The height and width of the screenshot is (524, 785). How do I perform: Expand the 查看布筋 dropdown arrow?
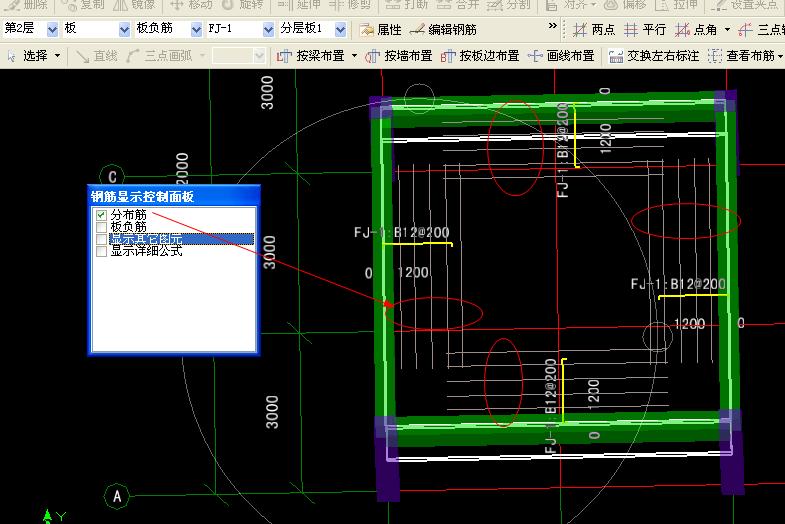(780, 56)
